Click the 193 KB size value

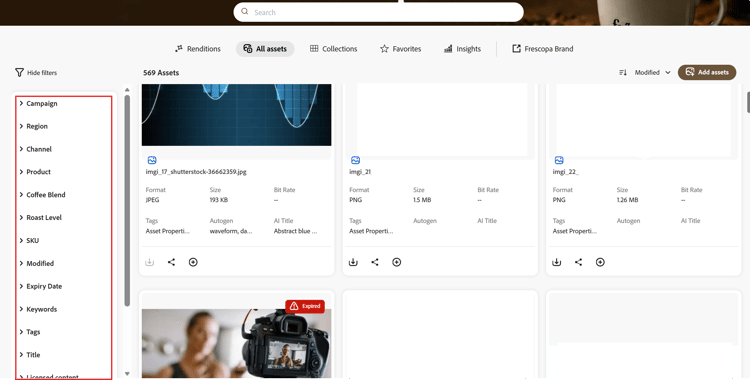(219, 200)
